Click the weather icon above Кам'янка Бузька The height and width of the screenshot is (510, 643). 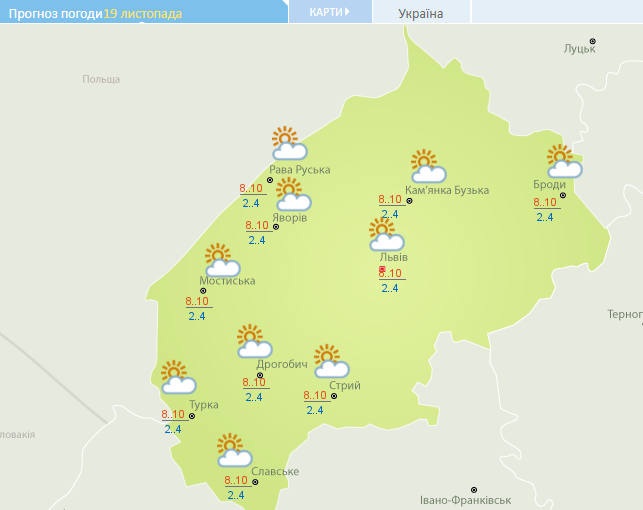click(427, 166)
